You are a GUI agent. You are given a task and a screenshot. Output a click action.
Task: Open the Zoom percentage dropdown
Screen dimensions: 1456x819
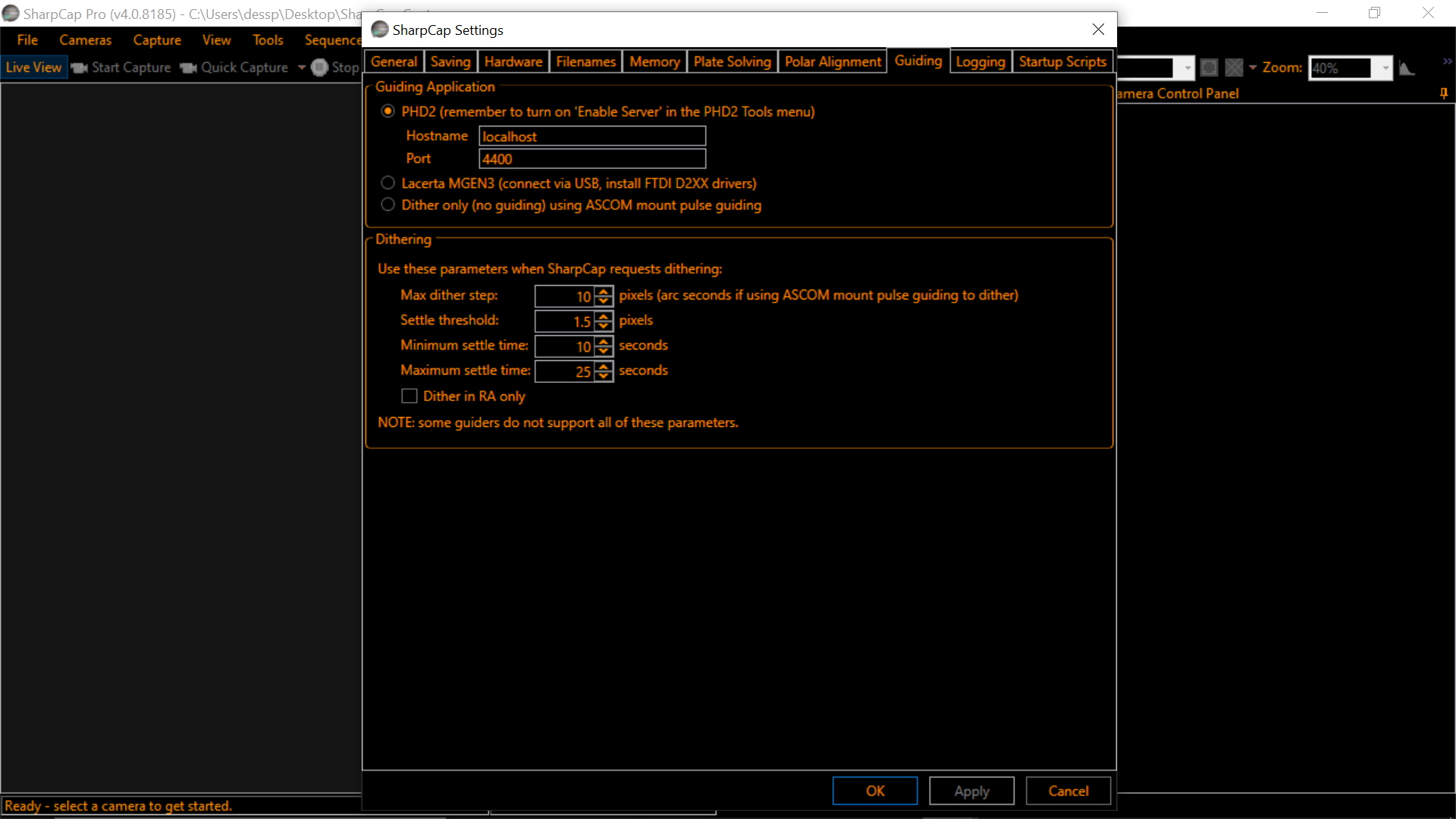[x=1385, y=68]
